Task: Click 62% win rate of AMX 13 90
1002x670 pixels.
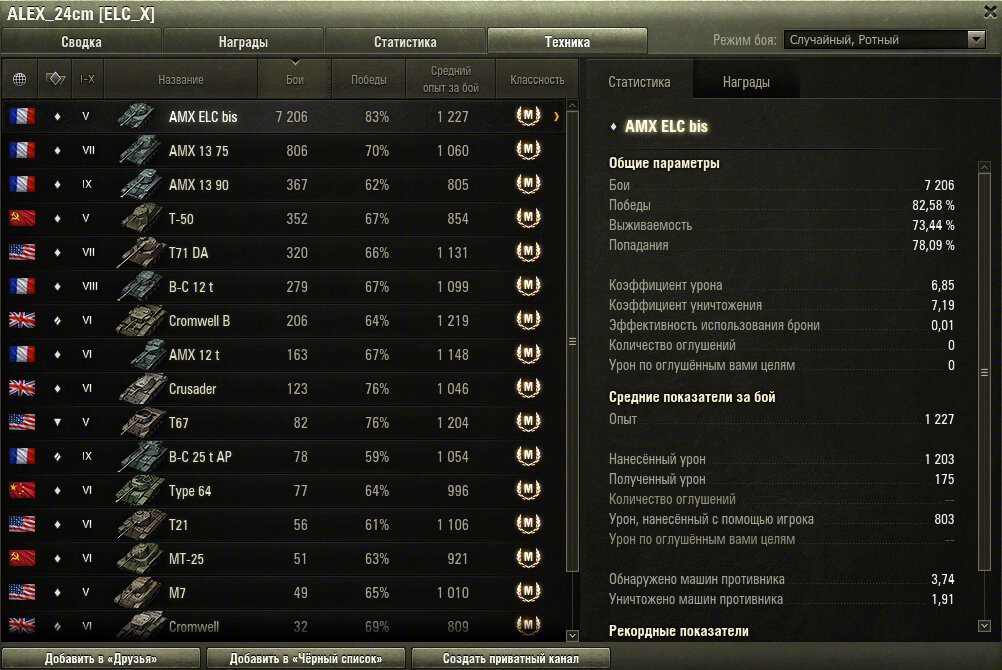Action: 377,185
